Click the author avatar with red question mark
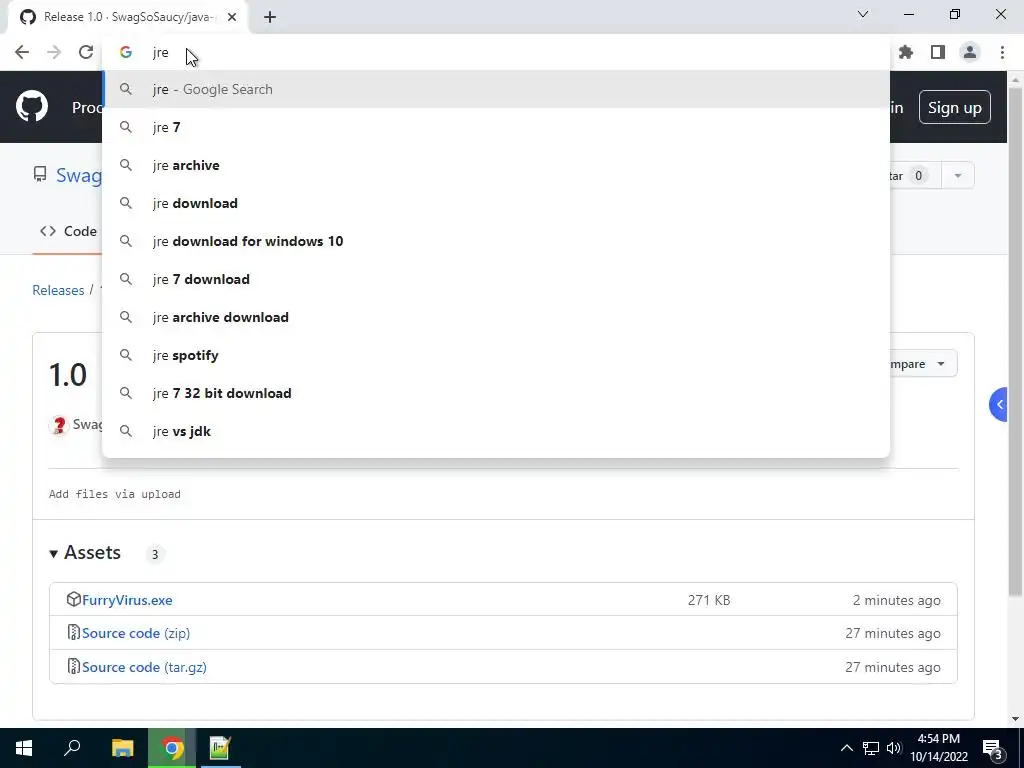This screenshot has height=768, width=1024. (x=59, y=425)
